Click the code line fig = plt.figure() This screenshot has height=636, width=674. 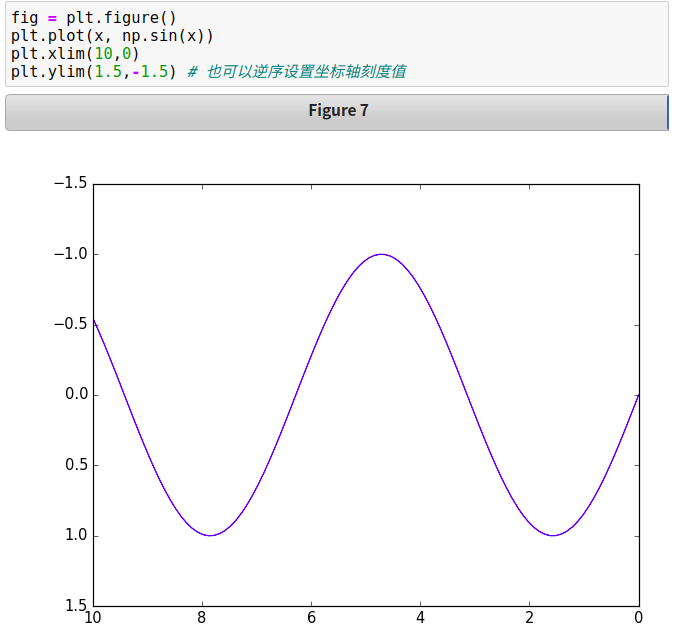93,18
